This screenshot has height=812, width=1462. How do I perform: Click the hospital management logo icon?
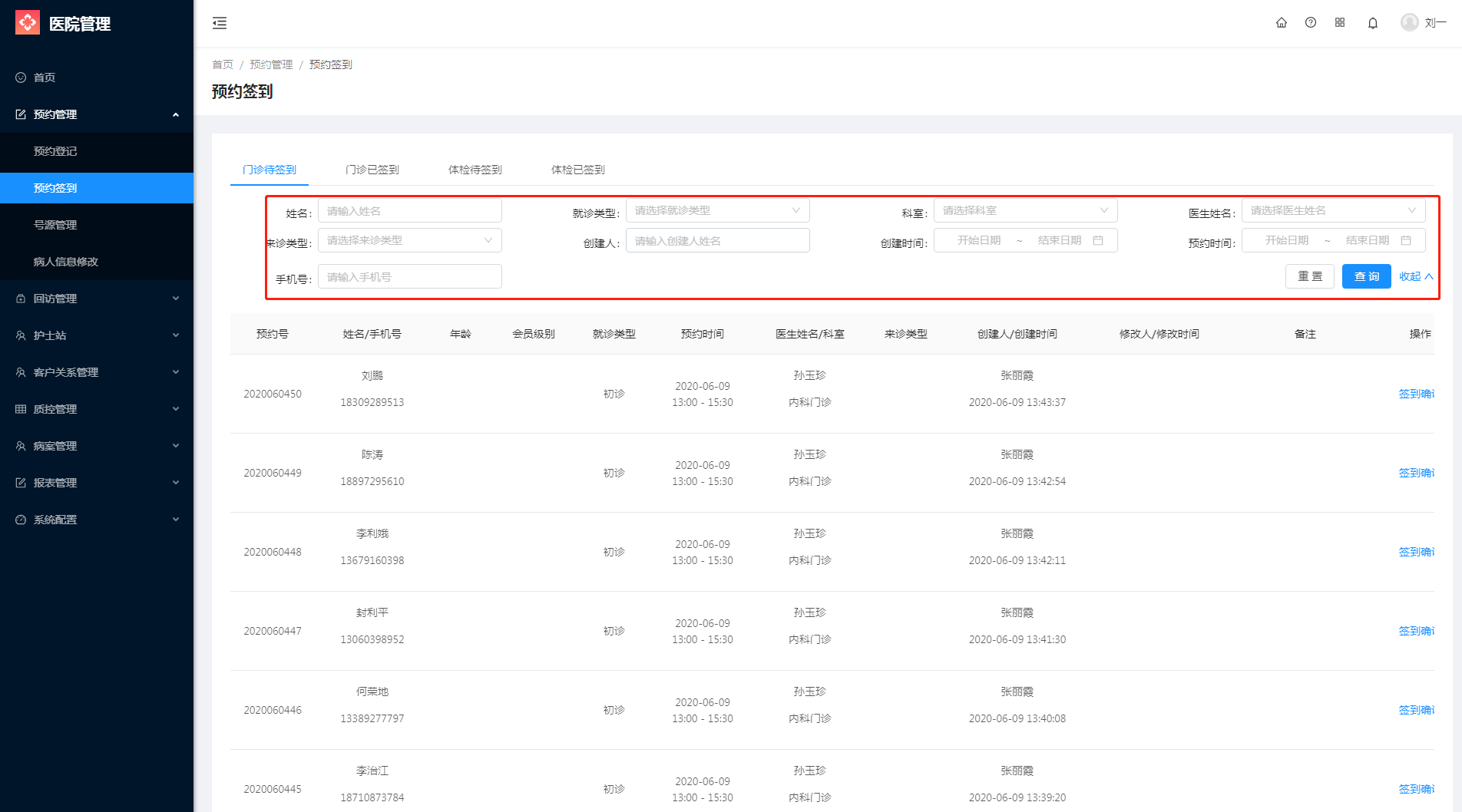pos(28,23)
